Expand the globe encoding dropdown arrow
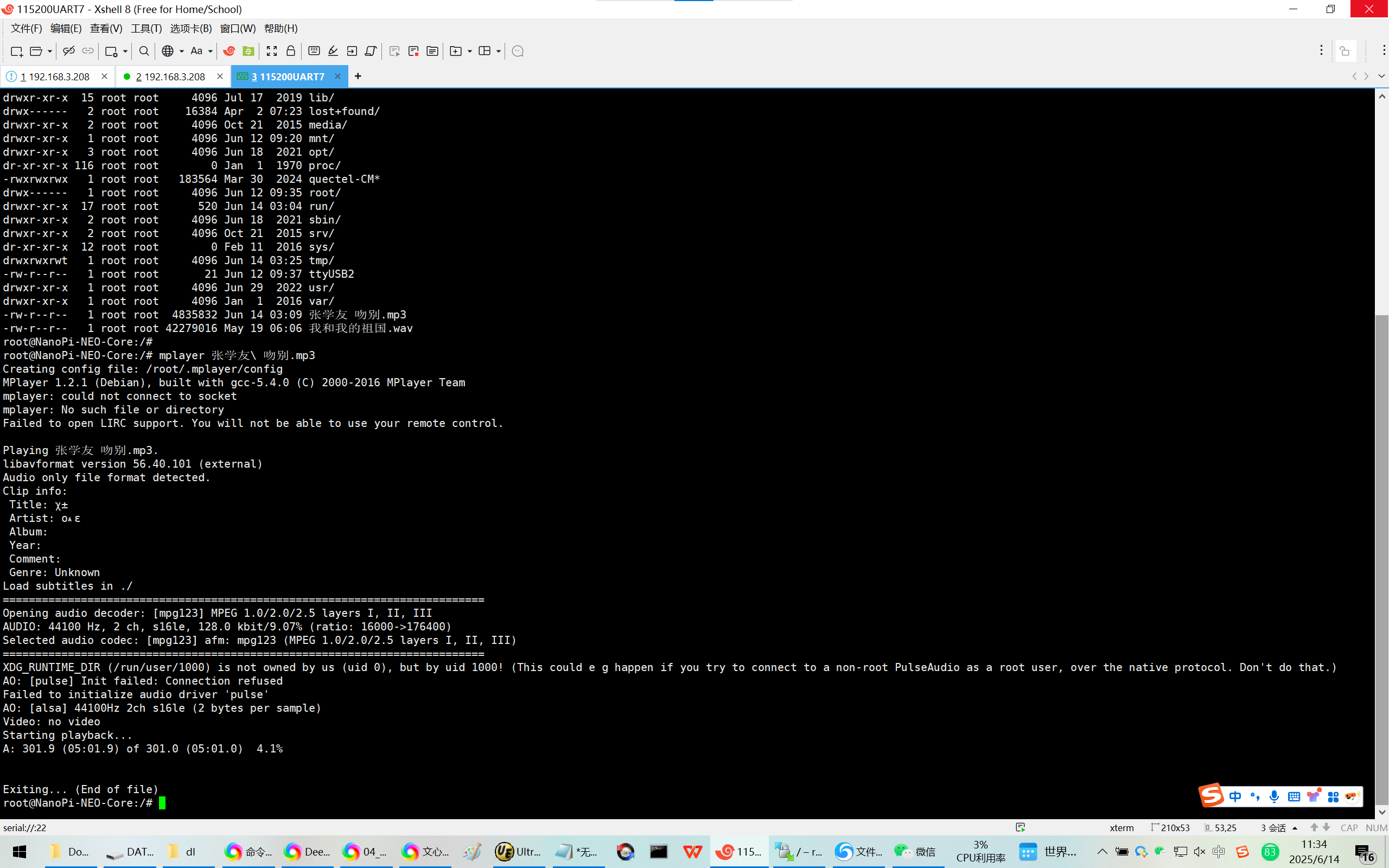1389x868 pixels. pos(181,51)
